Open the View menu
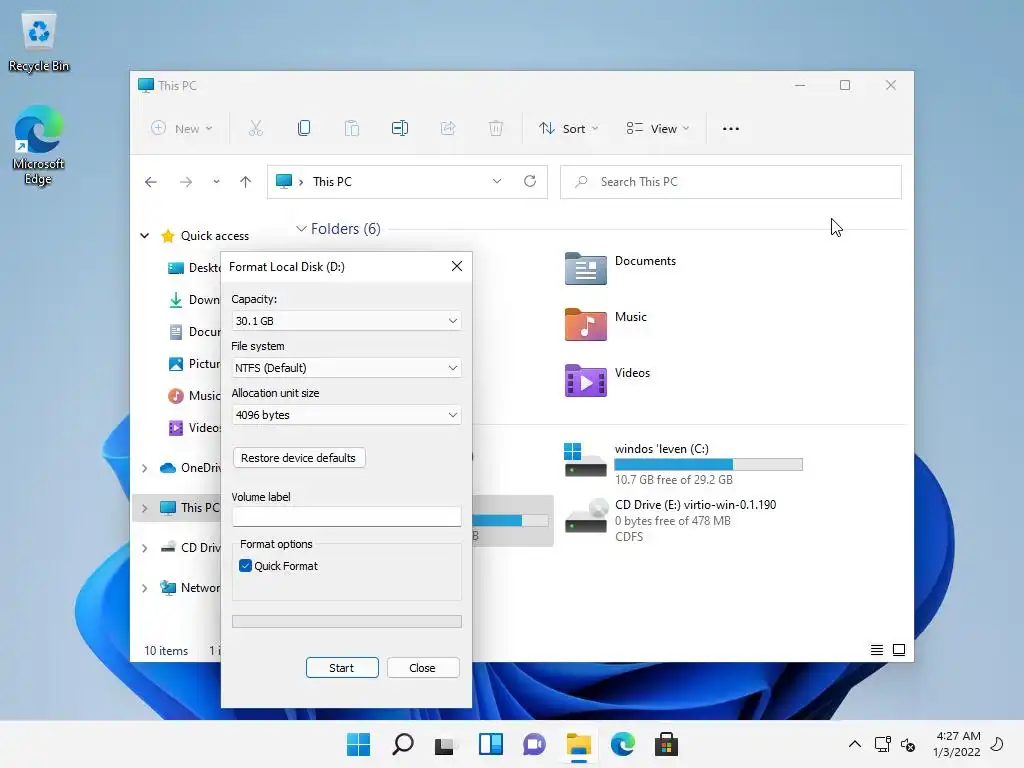The width and height of the screenshot is (1024, 768). (658, 129)
